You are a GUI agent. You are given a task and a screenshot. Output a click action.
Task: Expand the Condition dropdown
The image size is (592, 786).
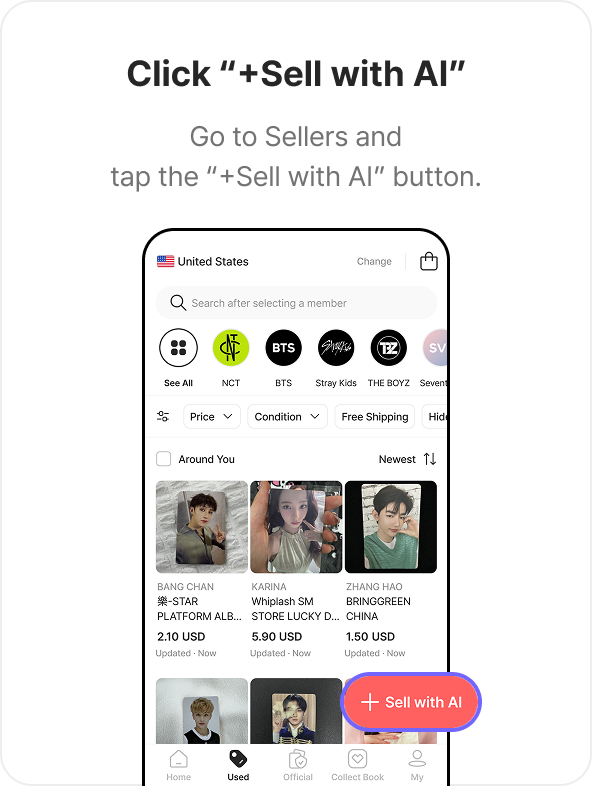(x=287, y=417)
